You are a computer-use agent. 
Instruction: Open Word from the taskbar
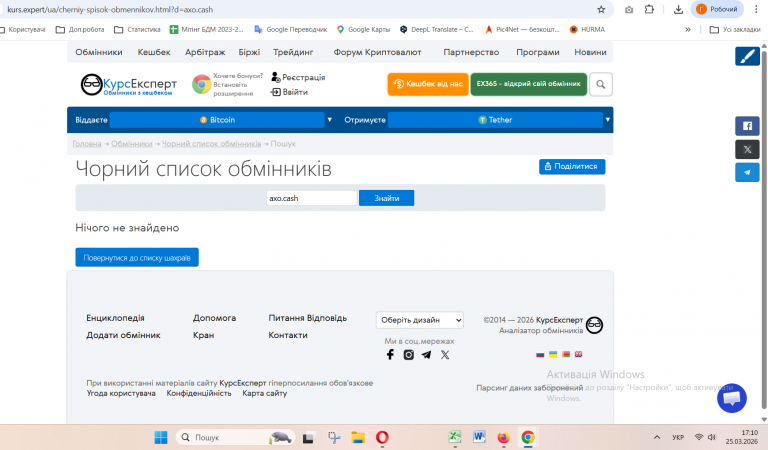point(479,437)
